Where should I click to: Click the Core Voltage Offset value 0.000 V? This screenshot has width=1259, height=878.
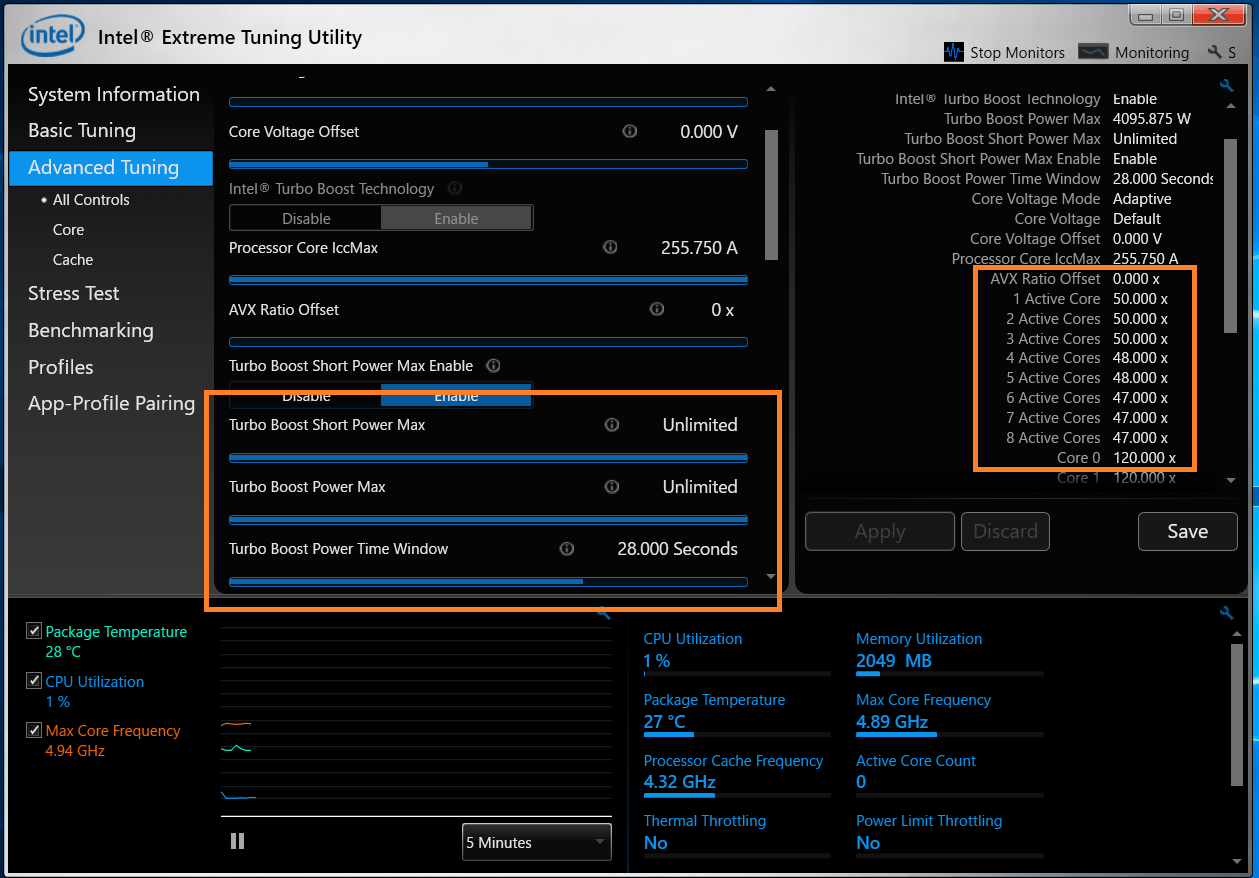coord(709,131)
